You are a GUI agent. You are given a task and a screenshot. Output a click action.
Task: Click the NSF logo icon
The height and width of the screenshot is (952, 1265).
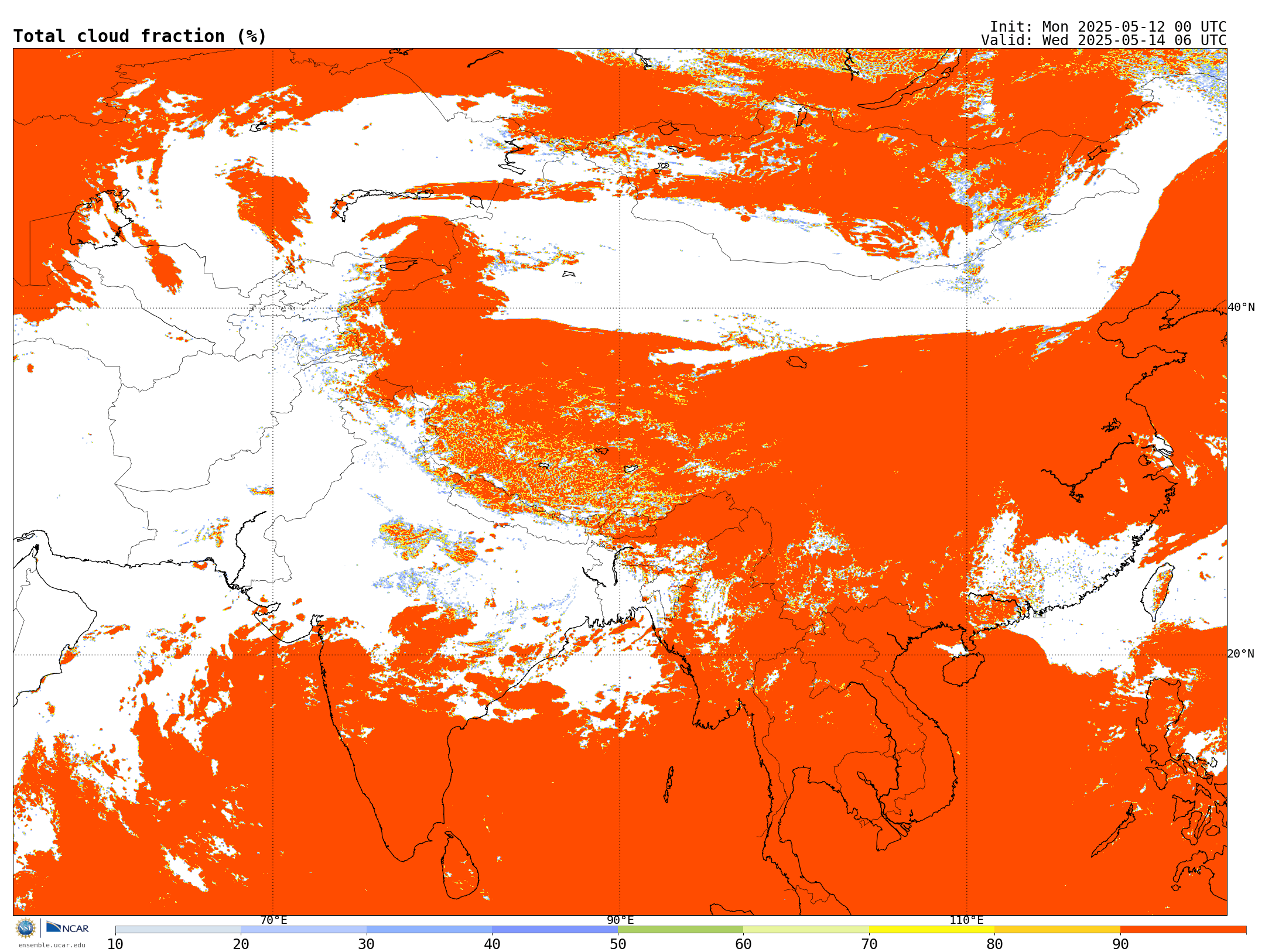coord(26,928)
